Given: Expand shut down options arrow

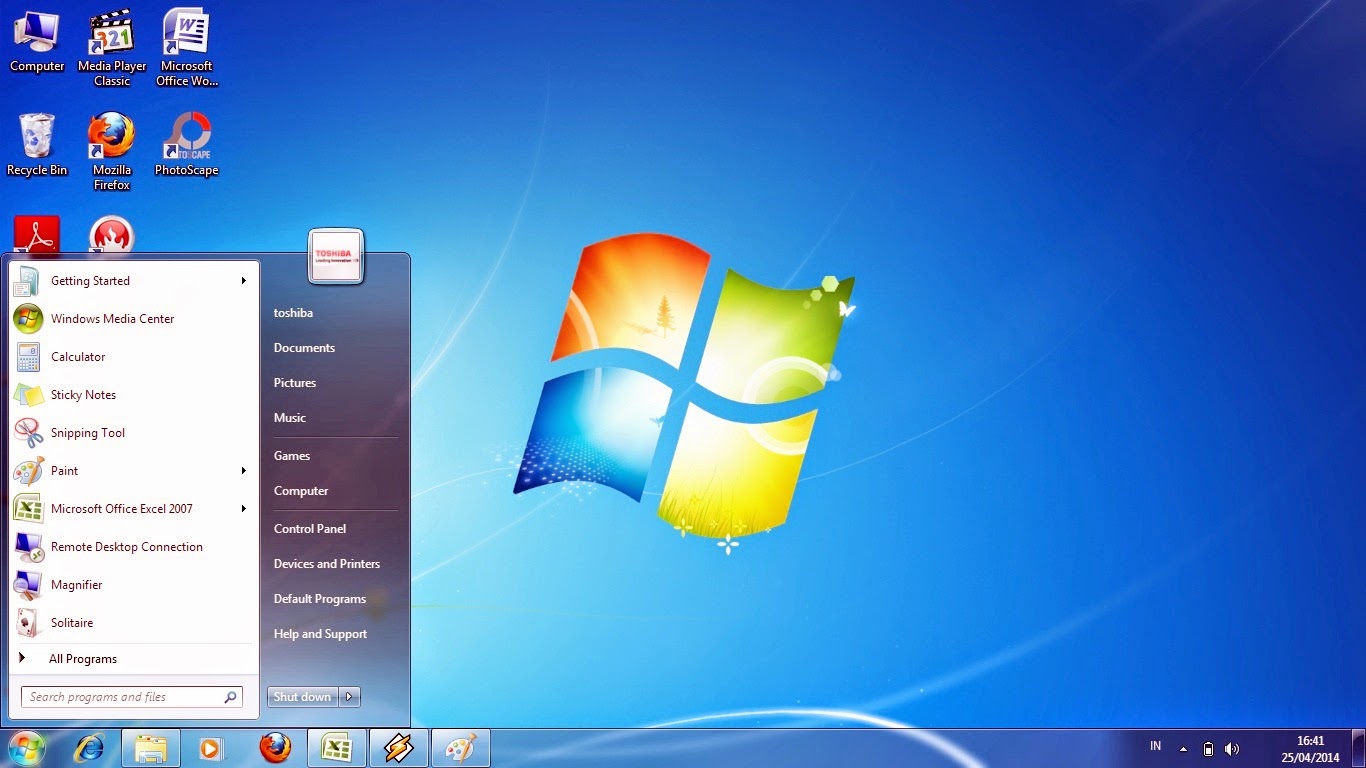Looking at the screenshot, I should (x=350, y=697).
